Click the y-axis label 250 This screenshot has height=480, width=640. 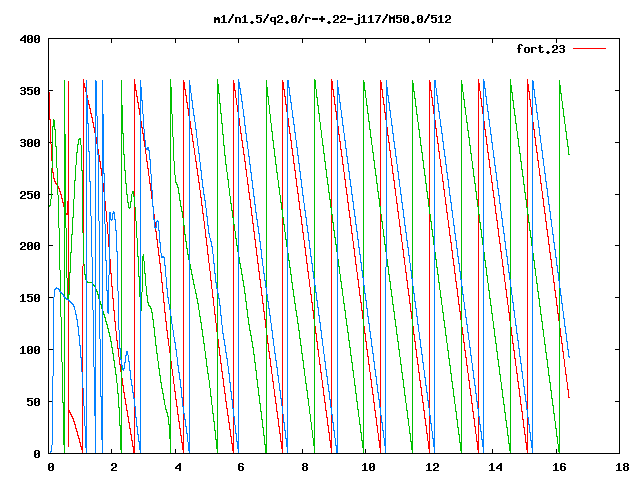(30, 195)
